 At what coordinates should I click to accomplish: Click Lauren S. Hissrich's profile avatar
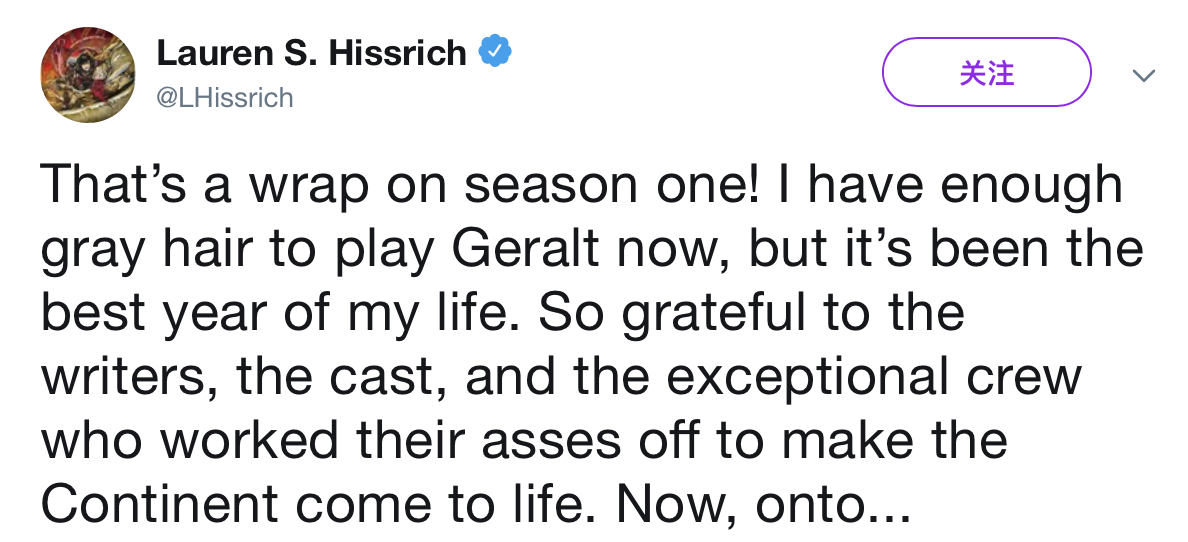(x=88, y=75)
